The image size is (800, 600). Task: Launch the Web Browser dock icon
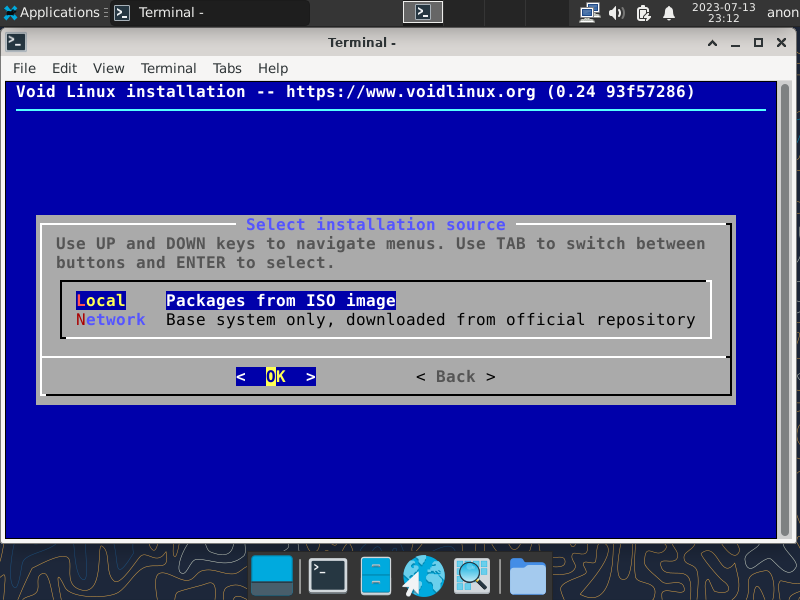(x=423, y=576)
